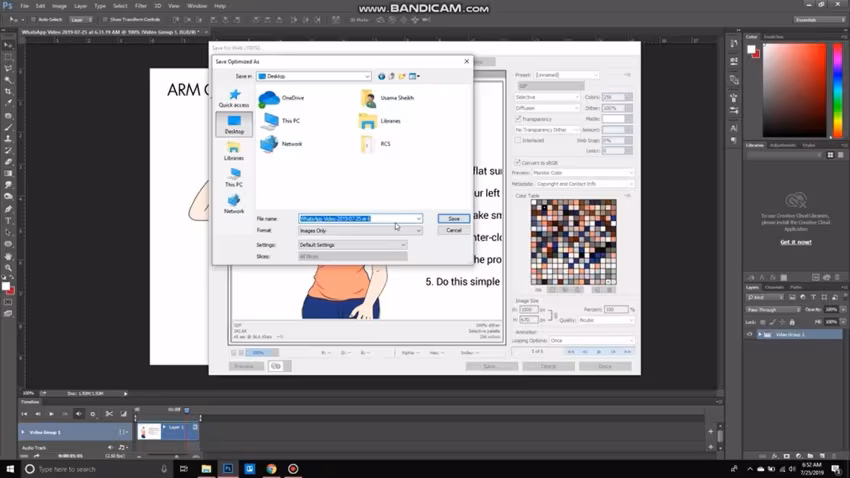Mute the Audio Track
Screen dimensions: 850x478
coord(110,448)
